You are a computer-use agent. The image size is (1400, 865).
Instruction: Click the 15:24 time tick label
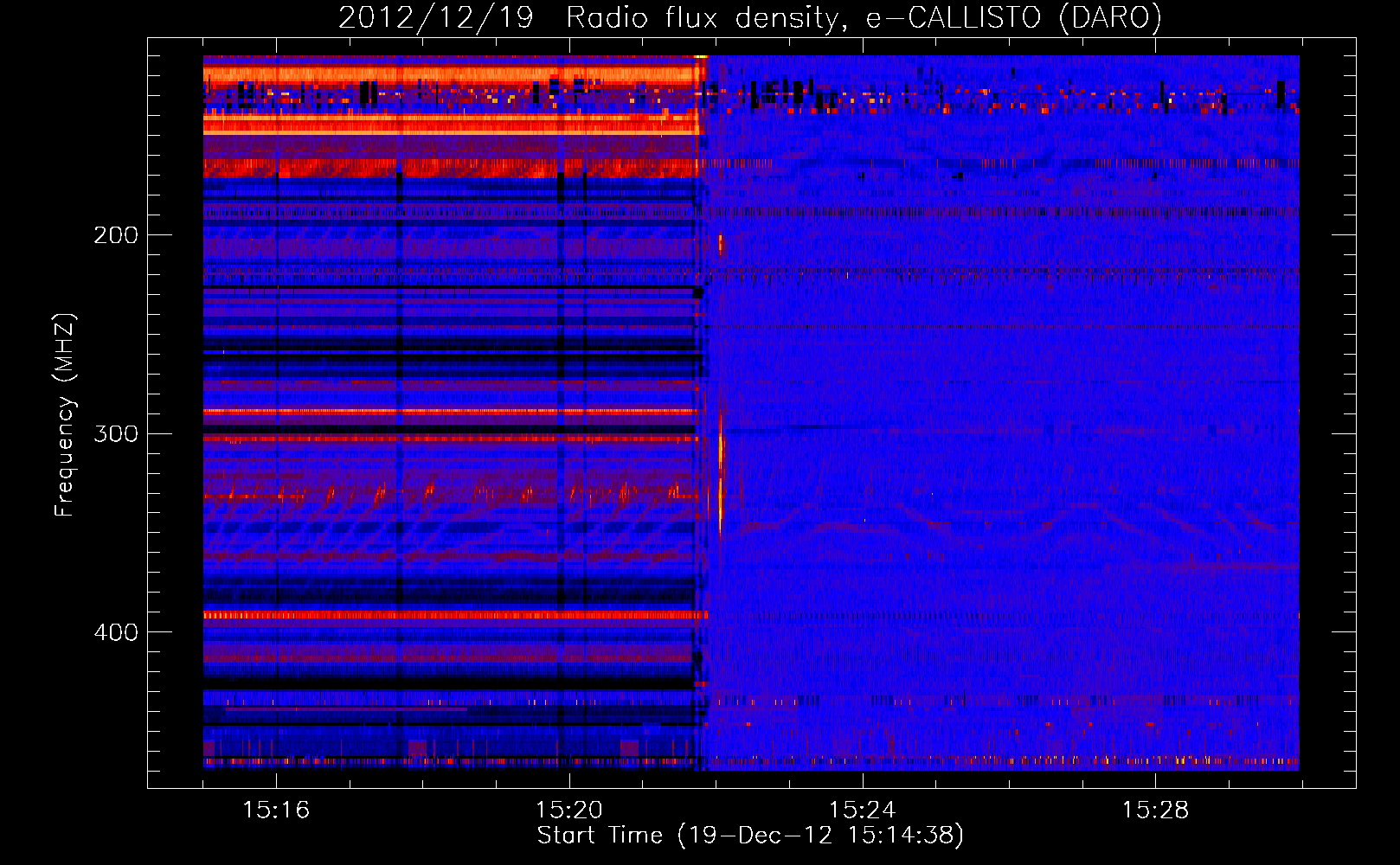(x=863, y=810)
